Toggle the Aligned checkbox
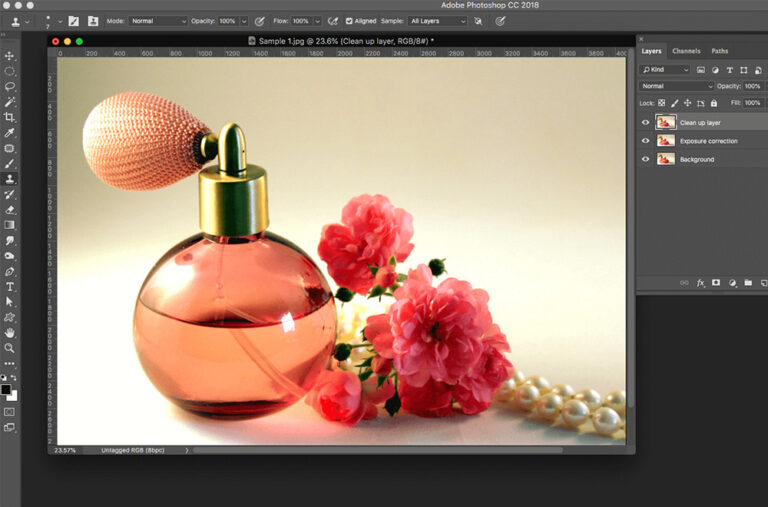The width and height of the screenshot is (768, 507). (x=349, y=21)
